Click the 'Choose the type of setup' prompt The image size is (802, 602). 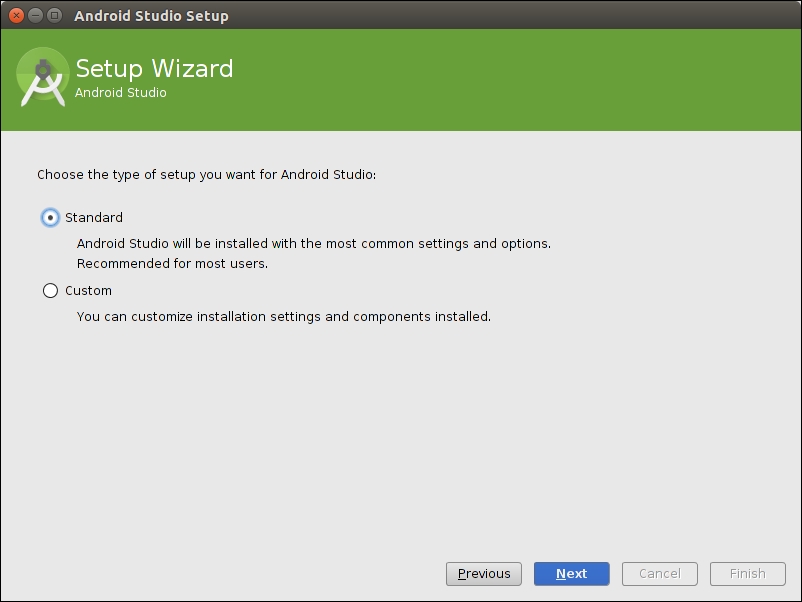click(x=206, y=175)
